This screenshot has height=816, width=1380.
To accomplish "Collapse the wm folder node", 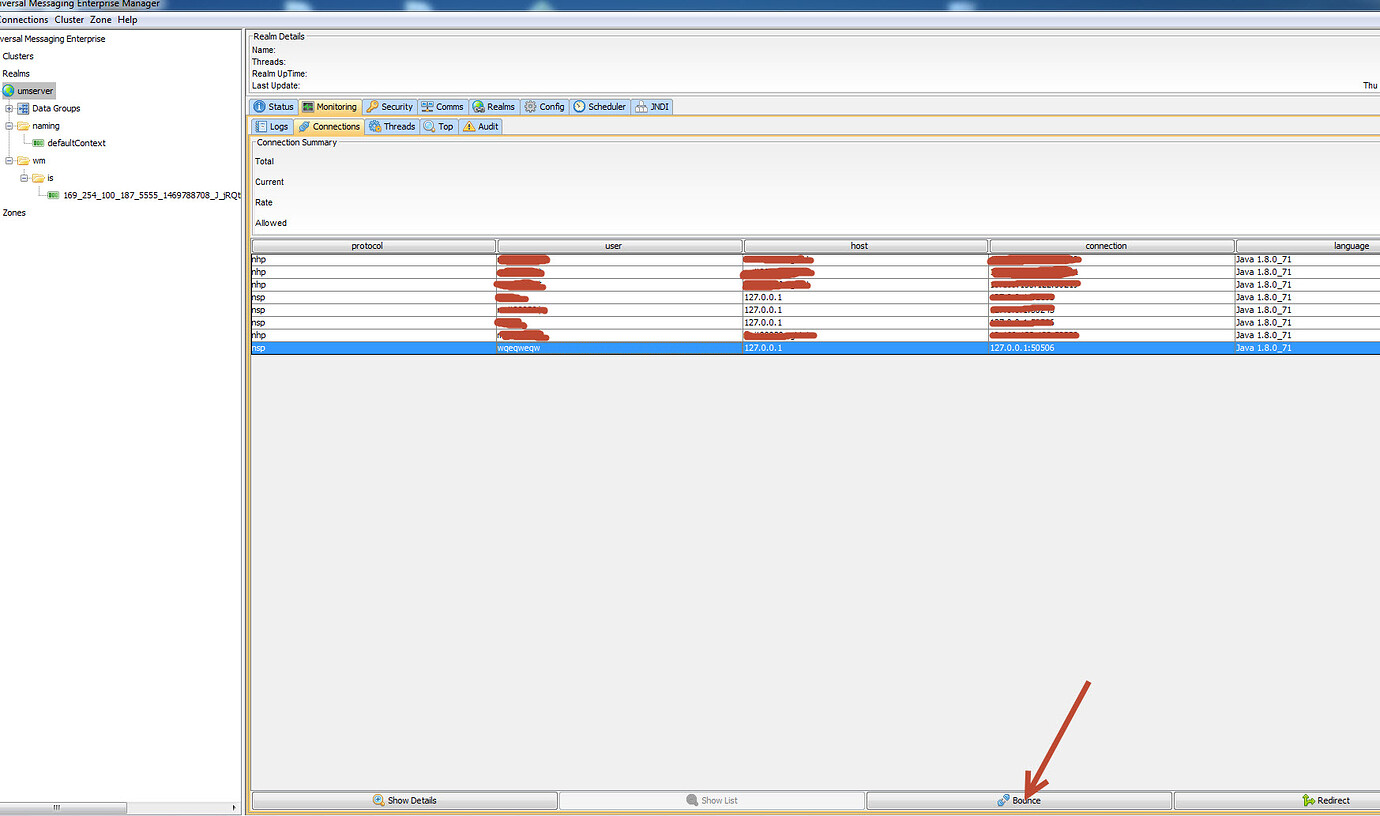I will click(9, 160).
